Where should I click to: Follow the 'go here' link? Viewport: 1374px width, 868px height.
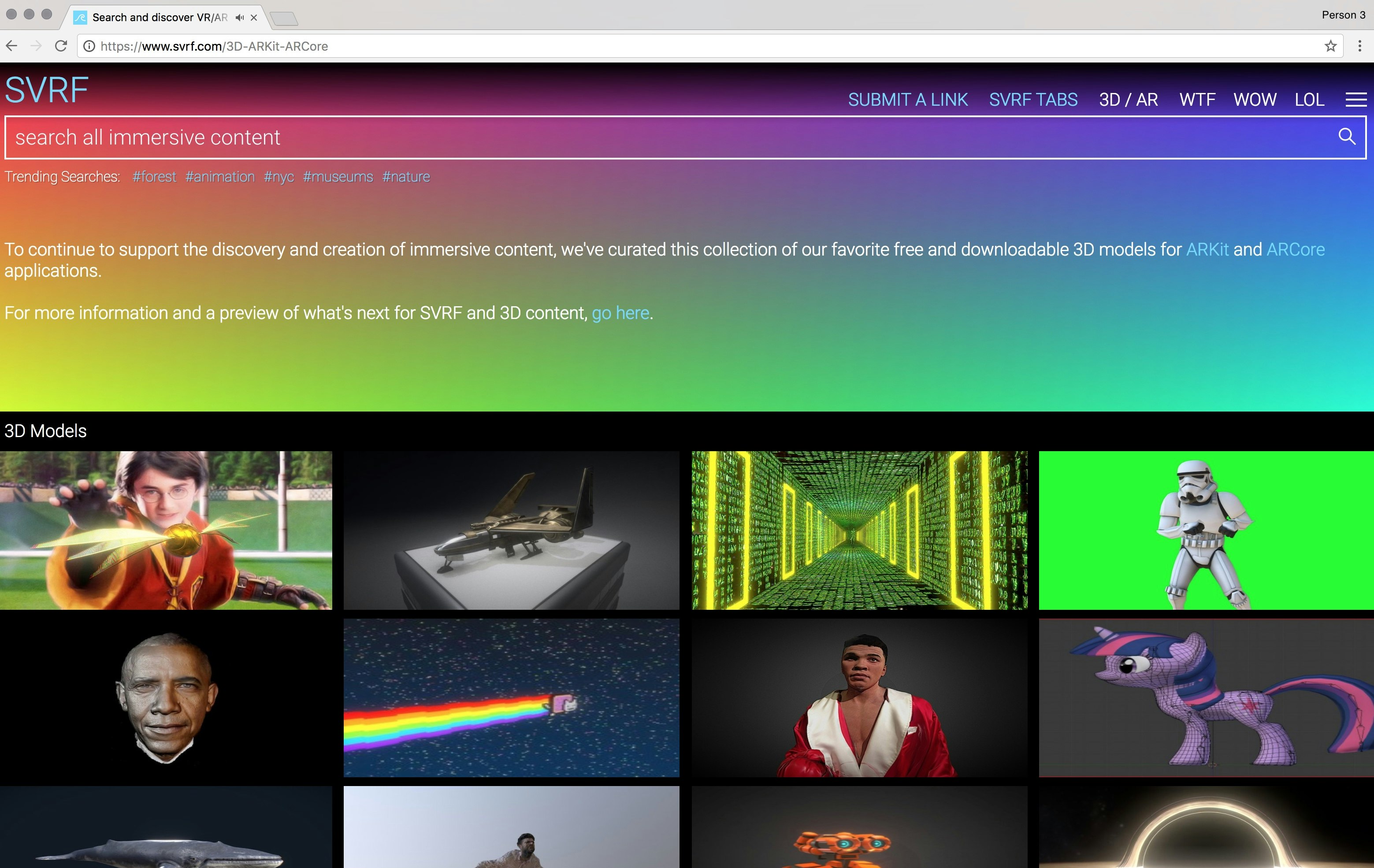[x=620, y=313]
